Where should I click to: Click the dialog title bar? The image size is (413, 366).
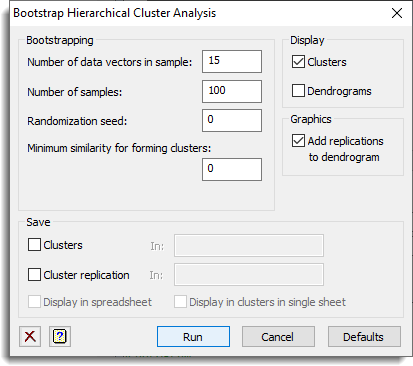[200, 13]
